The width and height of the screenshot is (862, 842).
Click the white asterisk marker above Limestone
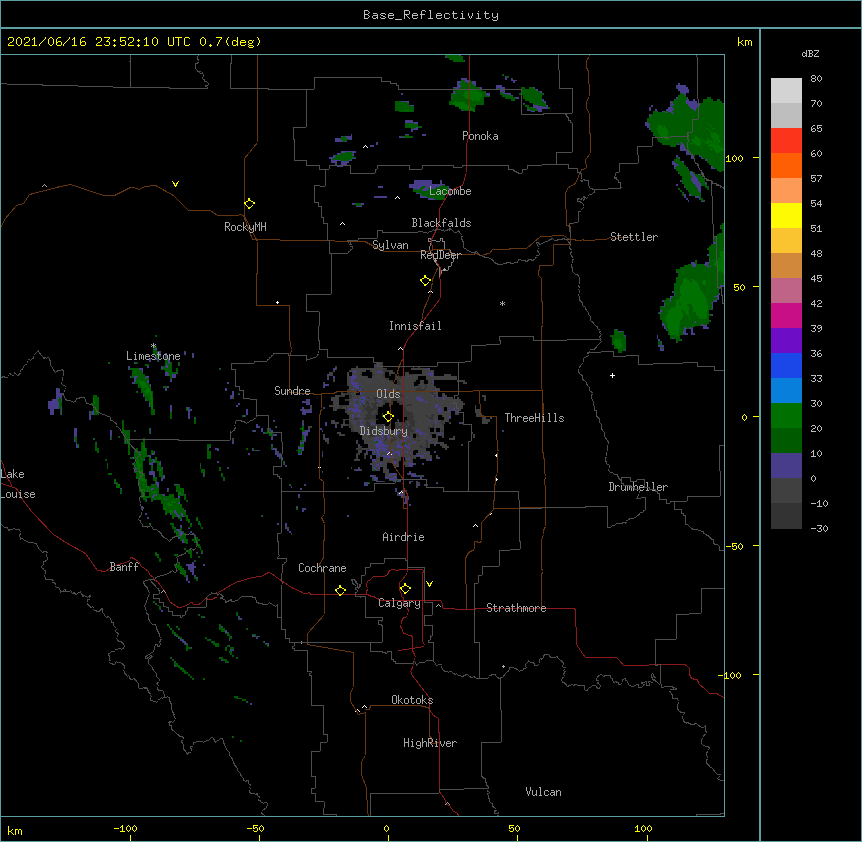tap(153, 346)
